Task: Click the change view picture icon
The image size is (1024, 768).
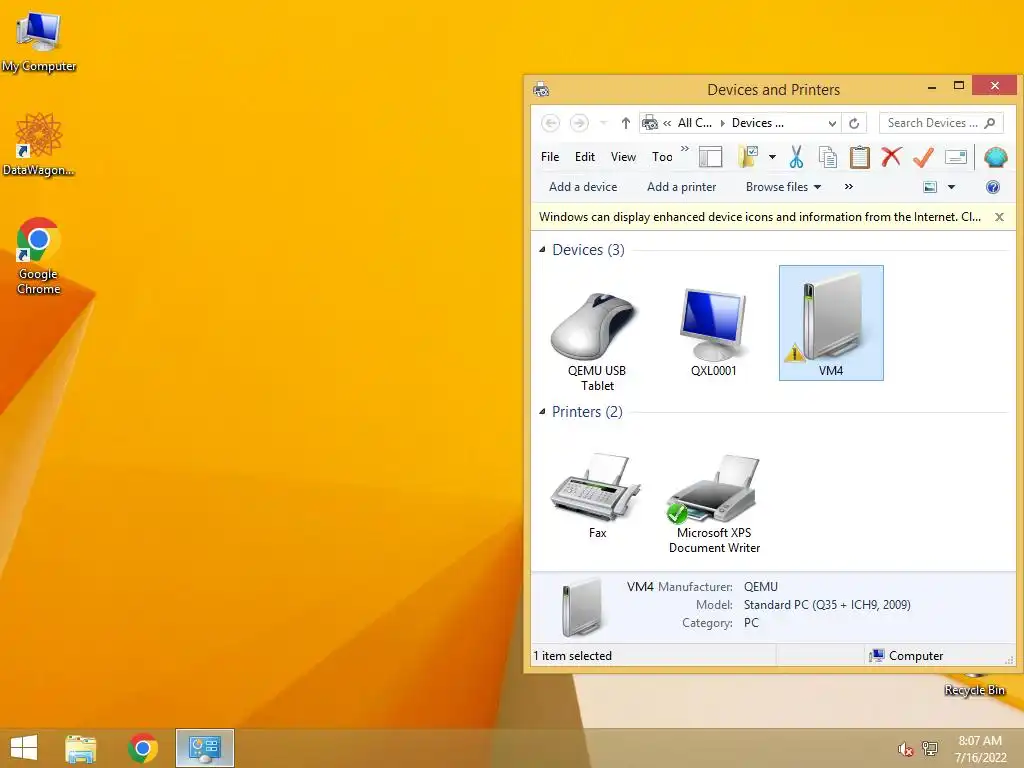Action: click(930, 187)
